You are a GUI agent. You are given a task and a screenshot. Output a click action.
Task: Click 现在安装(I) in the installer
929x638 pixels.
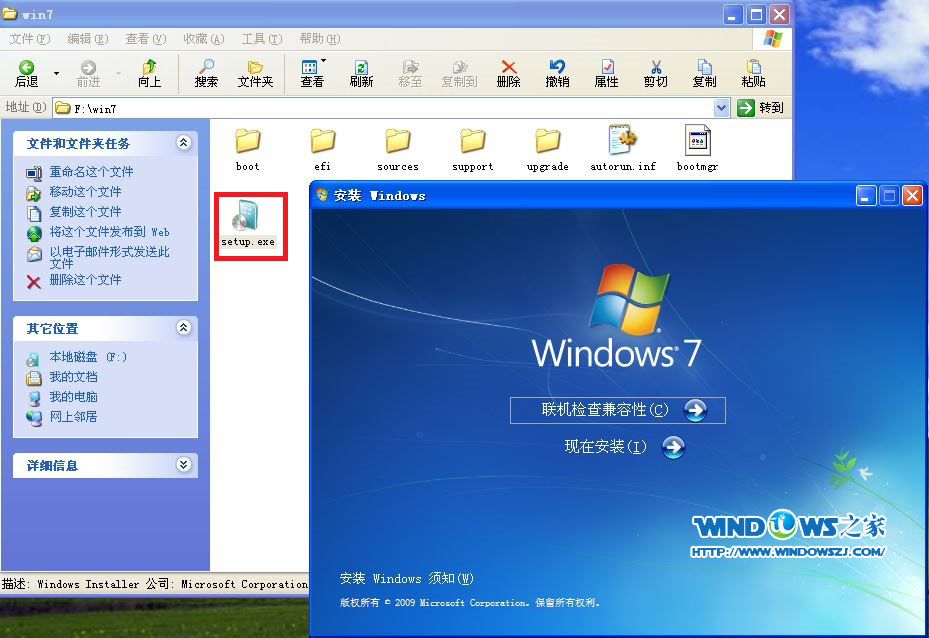[x=624, y=447]
